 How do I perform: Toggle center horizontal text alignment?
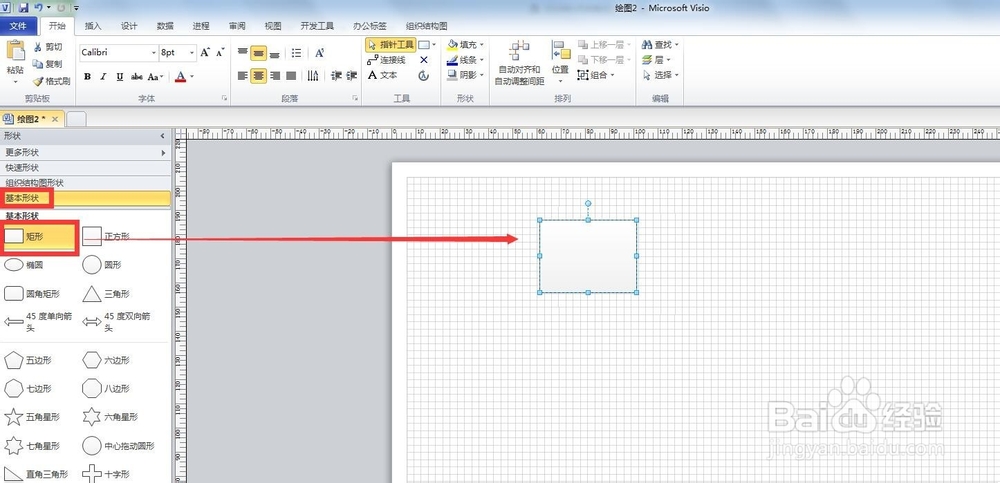[x=258, y=76]
